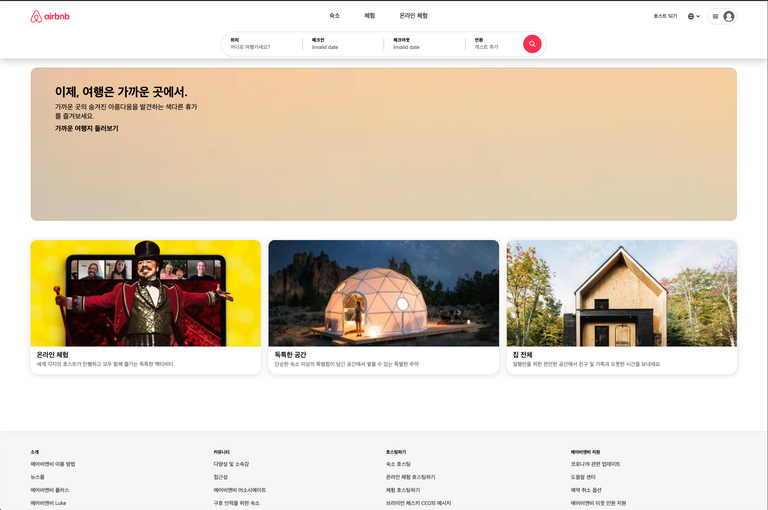
Task: Open the 체크아웃 date field
Action: click(425, 44)
